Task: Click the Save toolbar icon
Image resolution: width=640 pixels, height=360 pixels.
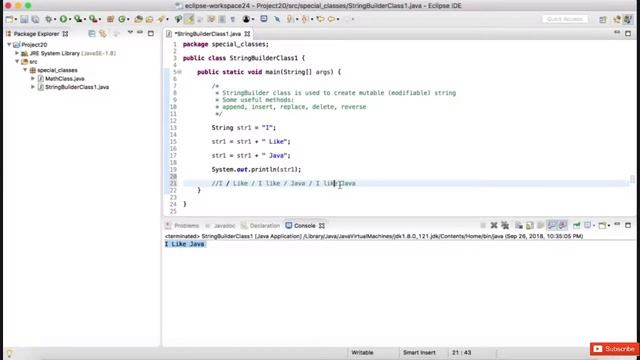Action: pyautogui.click(x=24, y=19)
